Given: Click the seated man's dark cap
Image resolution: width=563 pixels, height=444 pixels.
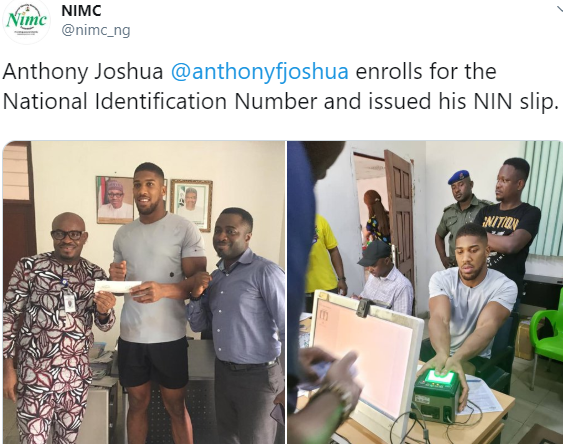Looking at the screenshot, I should [374, 253].
